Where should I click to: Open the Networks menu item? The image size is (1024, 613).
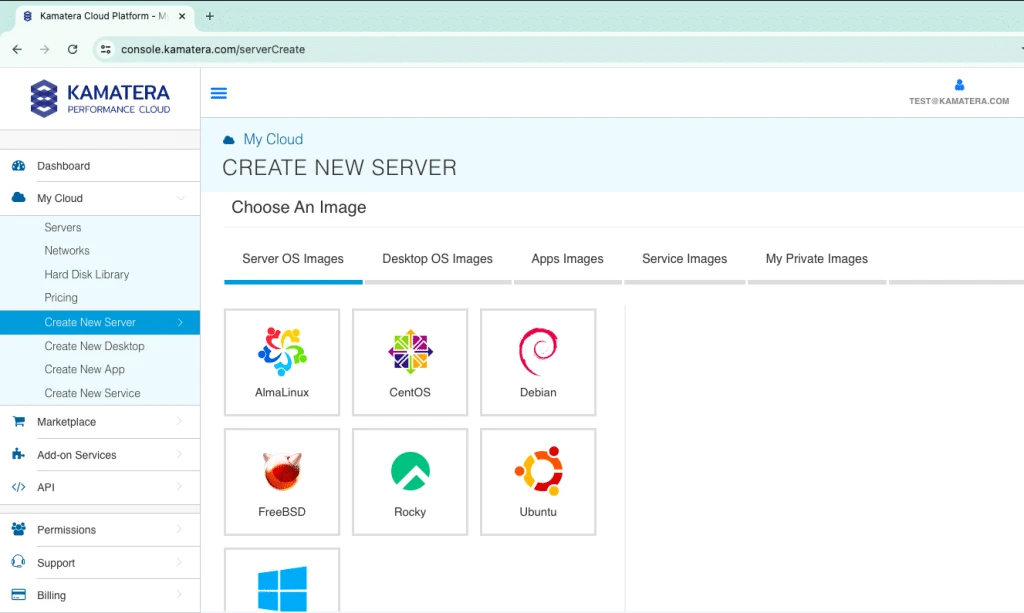tap(67, 251)
